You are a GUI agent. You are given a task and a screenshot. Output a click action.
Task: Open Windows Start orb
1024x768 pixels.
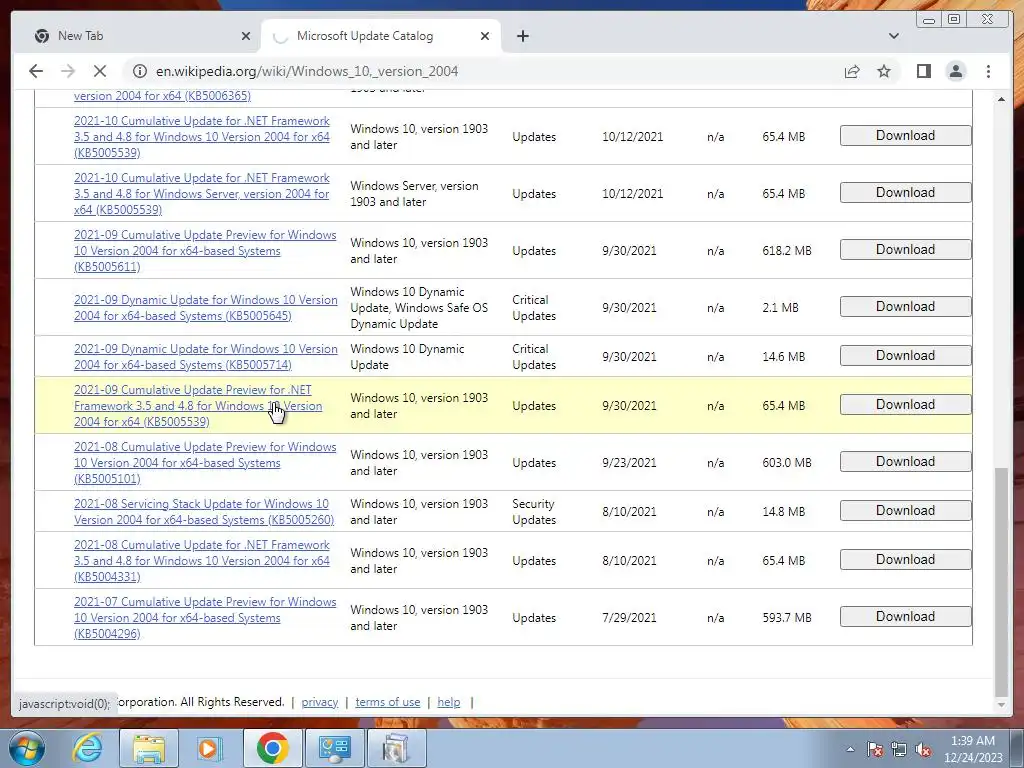point(27,748)
